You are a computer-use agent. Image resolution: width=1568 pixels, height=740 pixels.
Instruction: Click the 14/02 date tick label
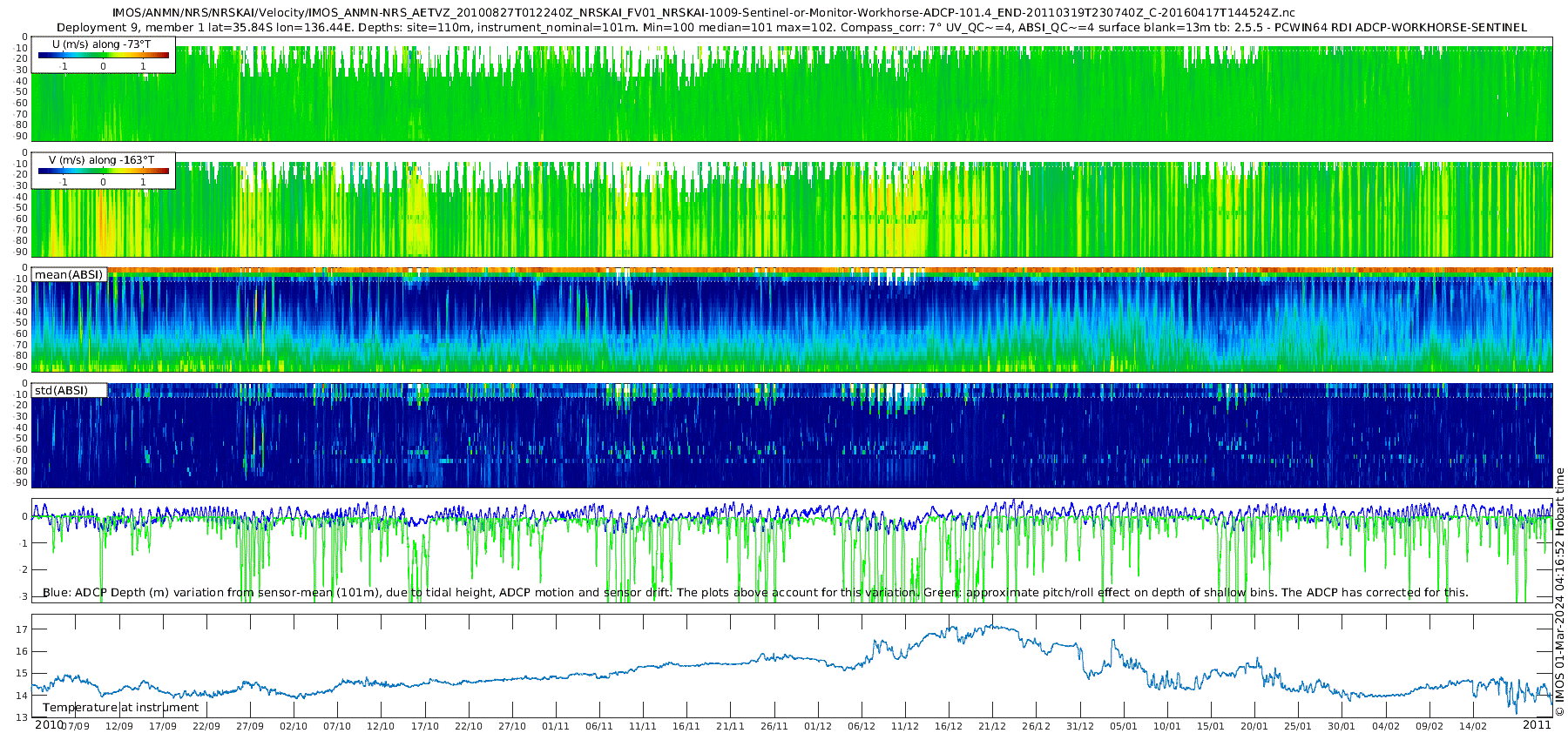click(1473, 726)
